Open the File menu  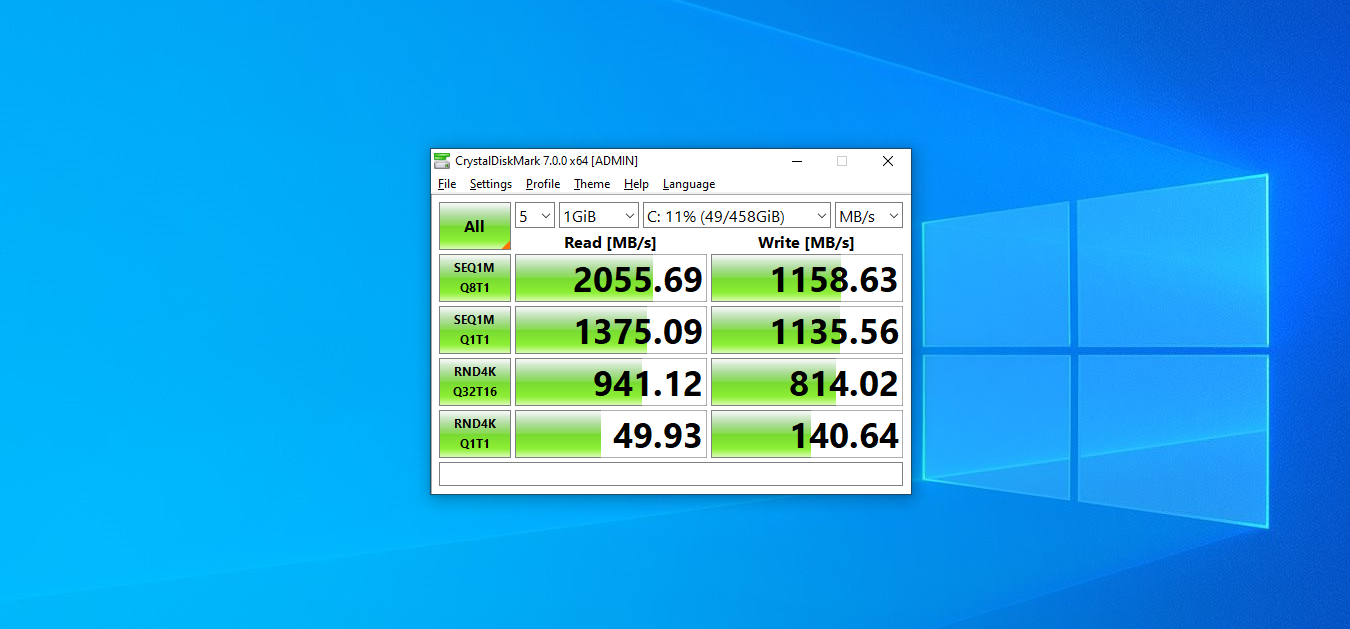tap(447, 184)
